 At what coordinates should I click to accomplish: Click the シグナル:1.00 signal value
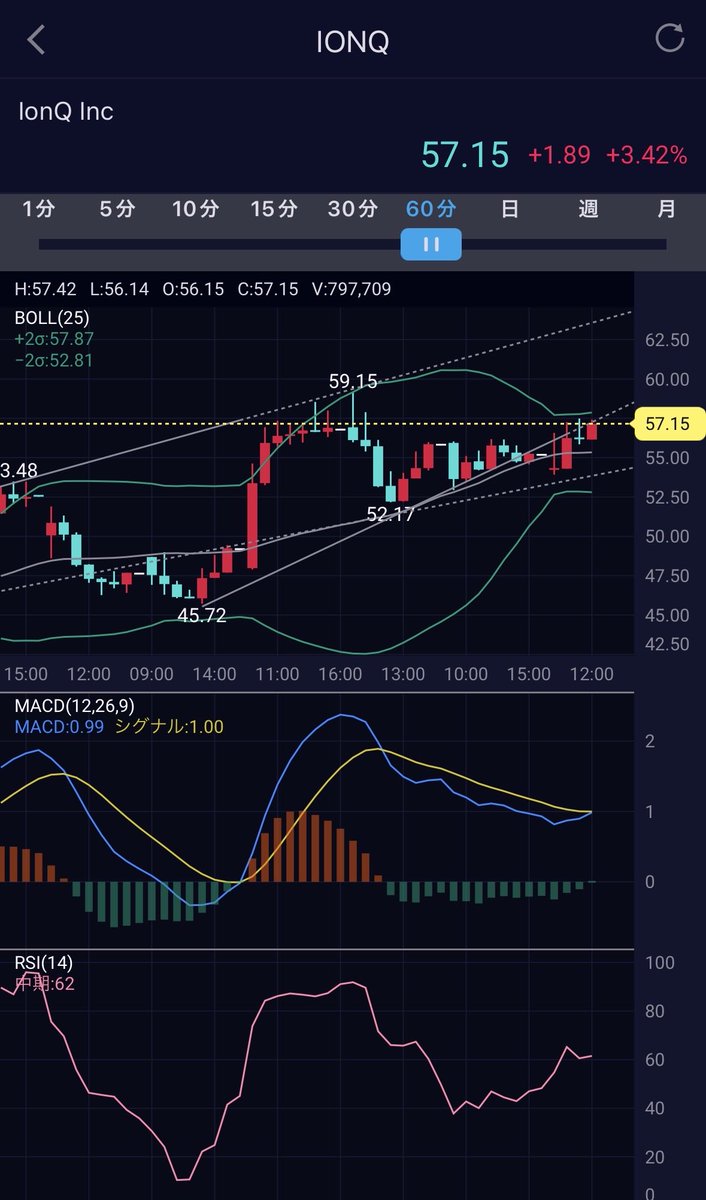[169, 727]
